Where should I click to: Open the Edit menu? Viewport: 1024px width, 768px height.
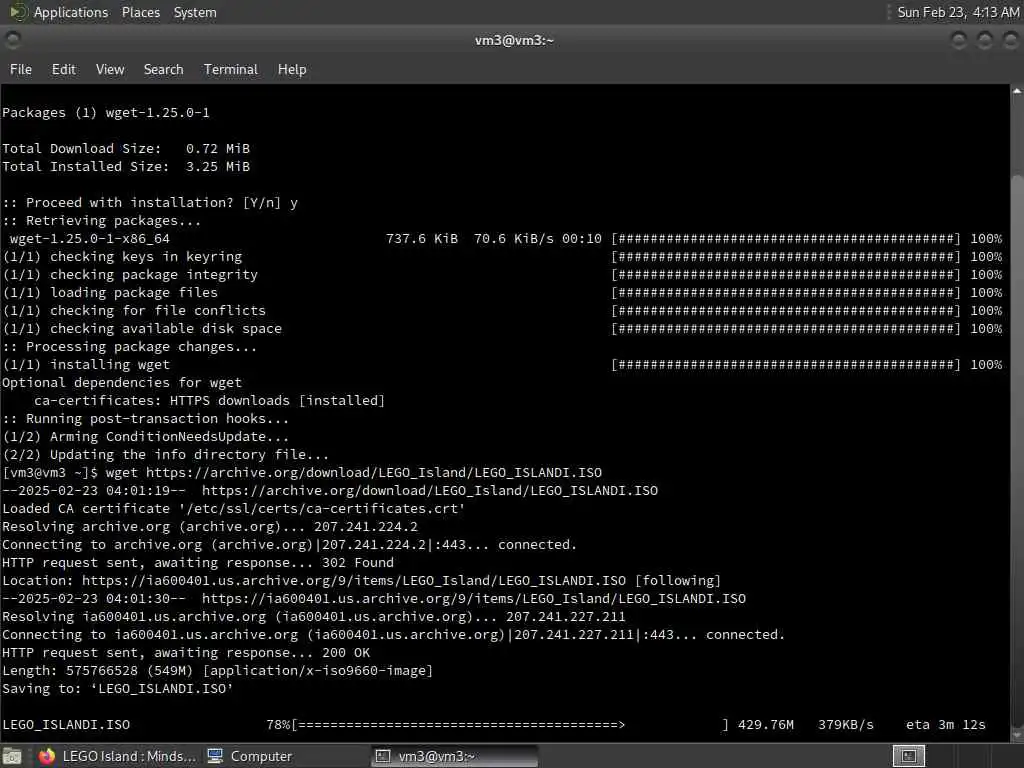coord(63,69)
